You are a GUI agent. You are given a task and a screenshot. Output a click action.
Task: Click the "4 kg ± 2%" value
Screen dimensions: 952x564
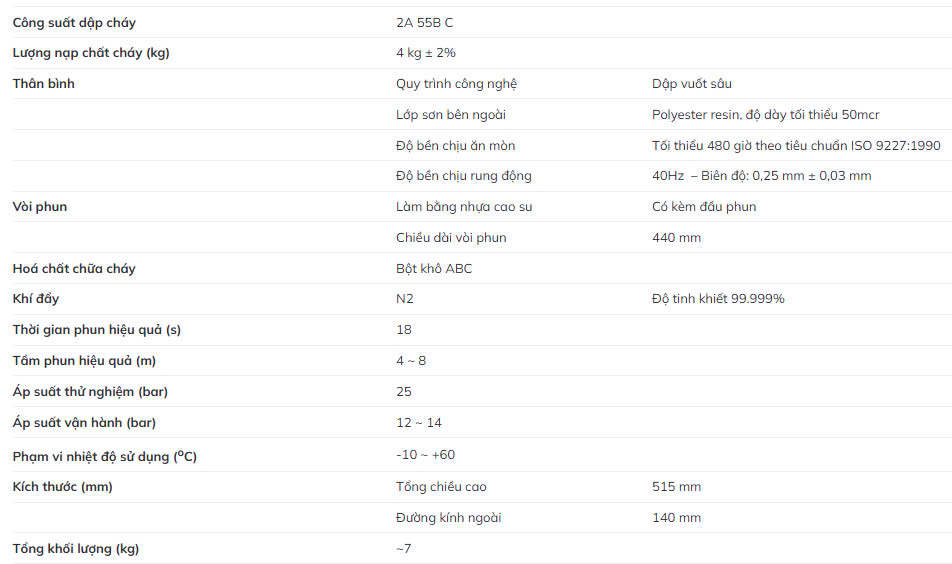[x=426, y=53]
